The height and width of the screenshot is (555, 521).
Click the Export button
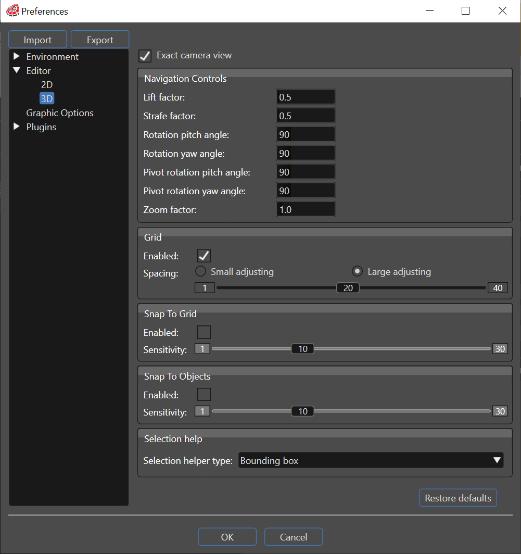[100, 40]
